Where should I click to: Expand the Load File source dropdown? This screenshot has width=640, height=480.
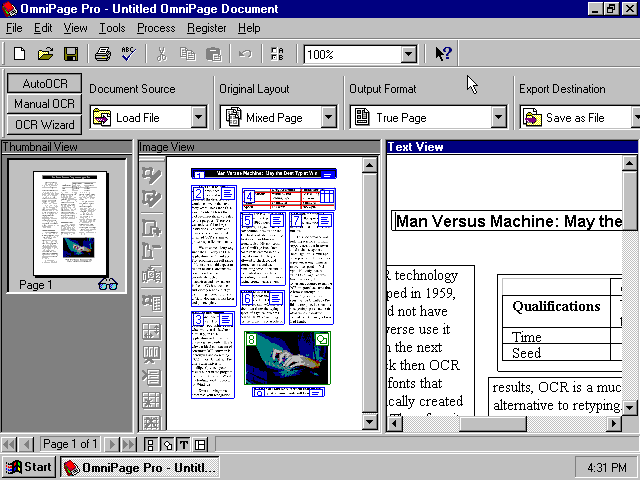pos(198,118)
